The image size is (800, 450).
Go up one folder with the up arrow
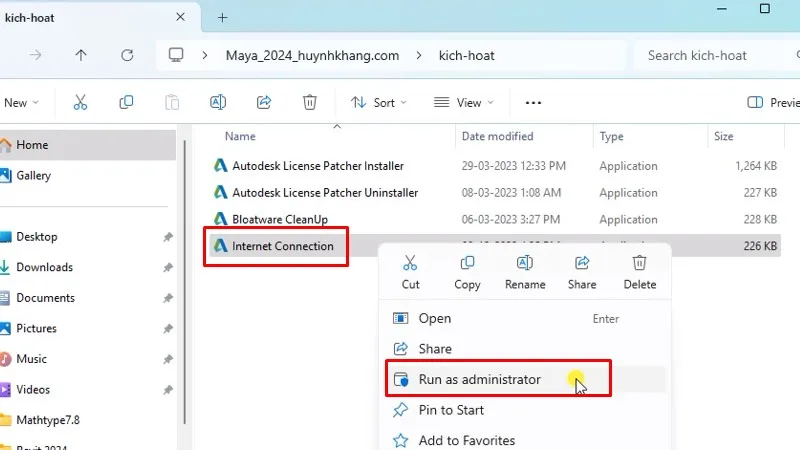(81, 55)
